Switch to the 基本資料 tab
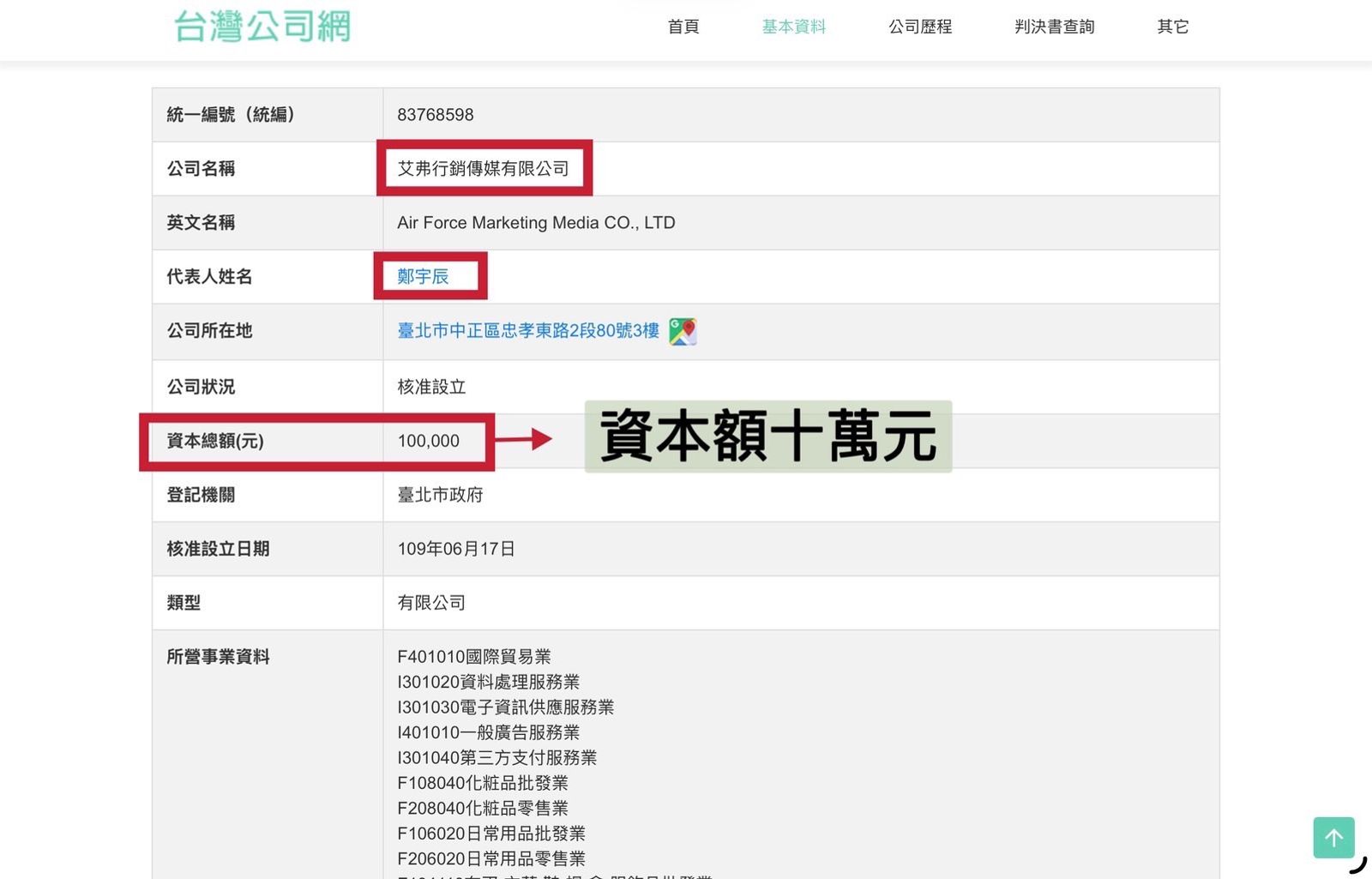The height and width of the screenshot is (879, 1372). coord(792,27)
